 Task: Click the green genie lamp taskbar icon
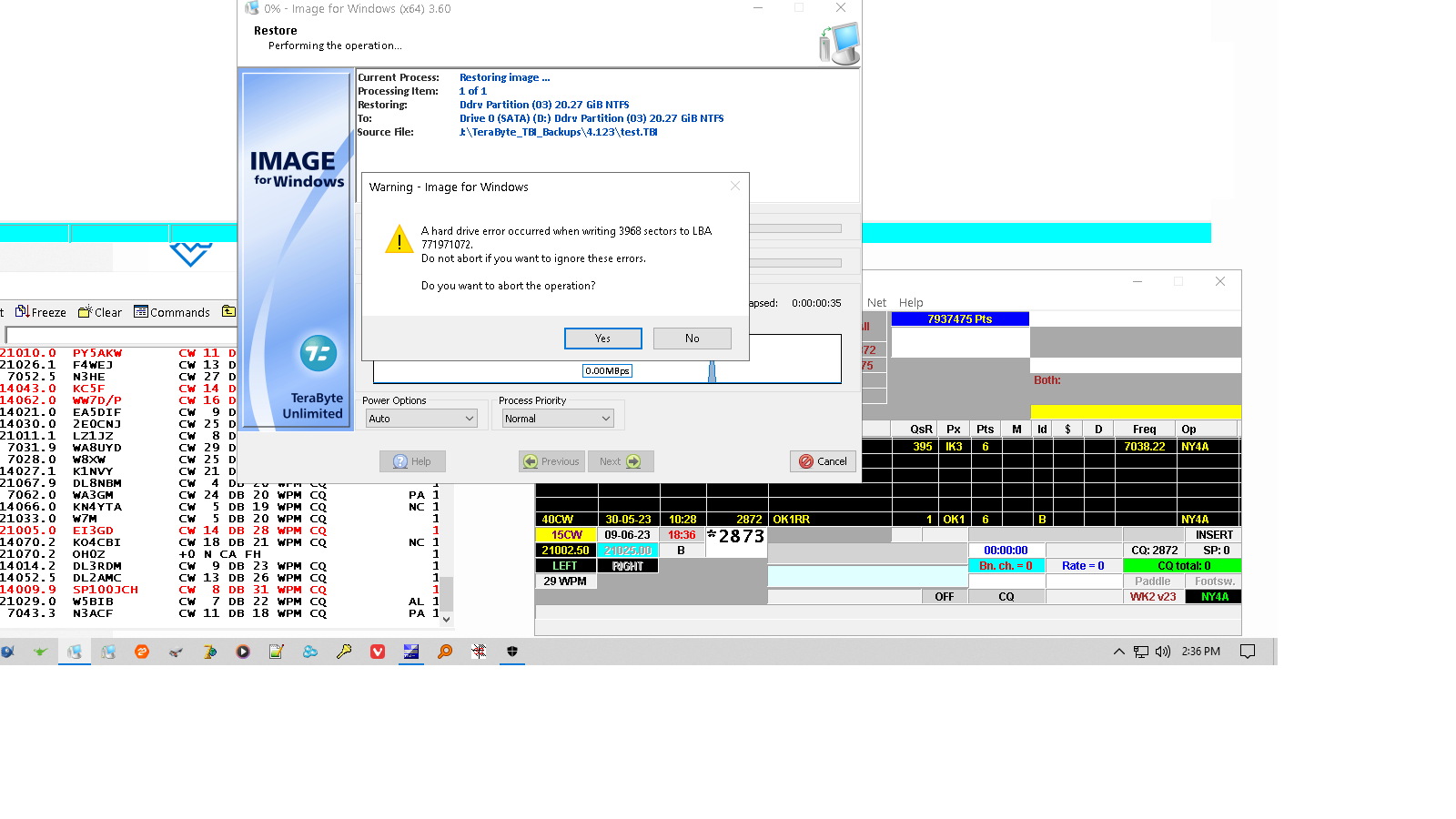(x=40, y=652)
